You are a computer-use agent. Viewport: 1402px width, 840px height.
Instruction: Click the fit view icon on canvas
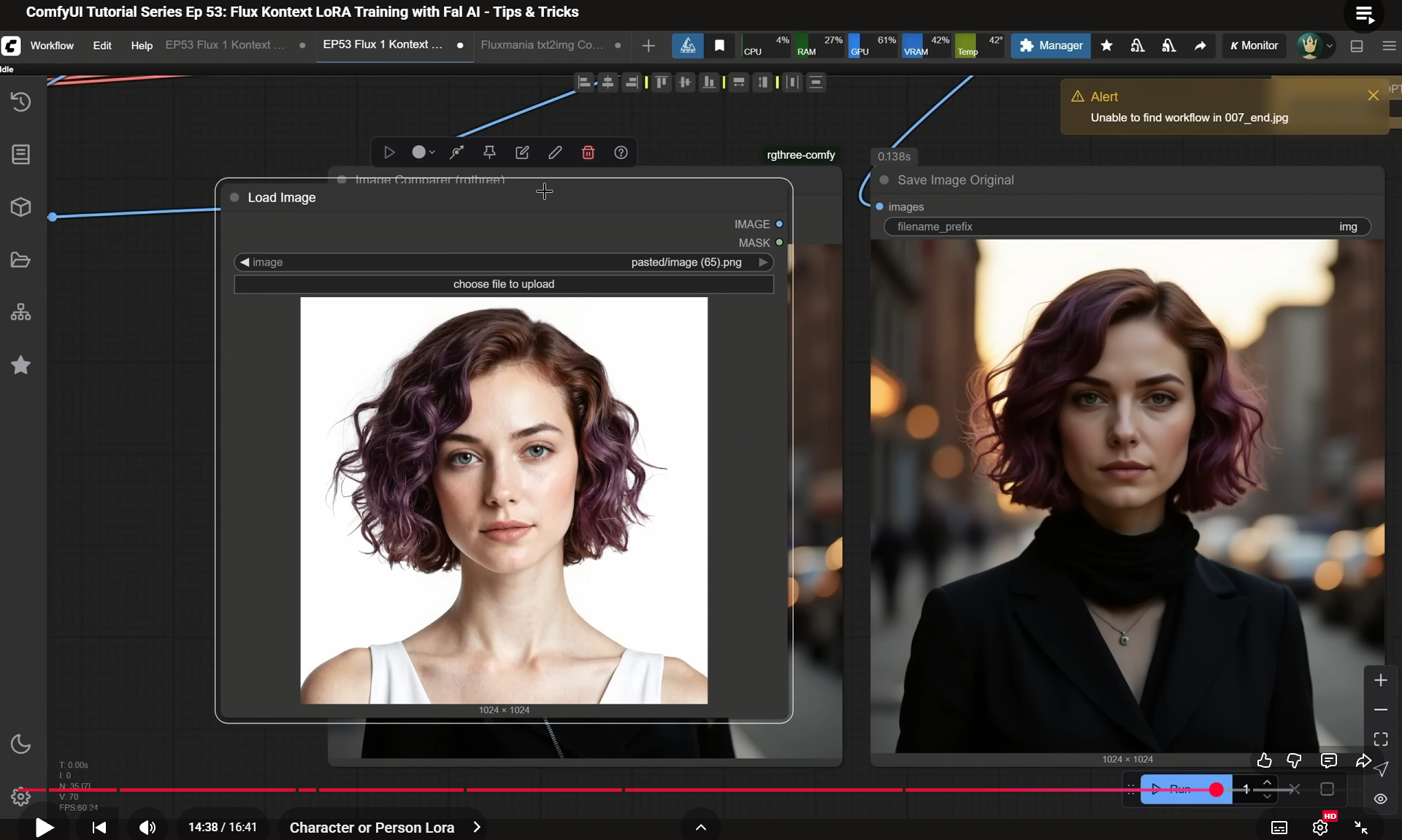pyautogui.click(x=1380, y=739)
